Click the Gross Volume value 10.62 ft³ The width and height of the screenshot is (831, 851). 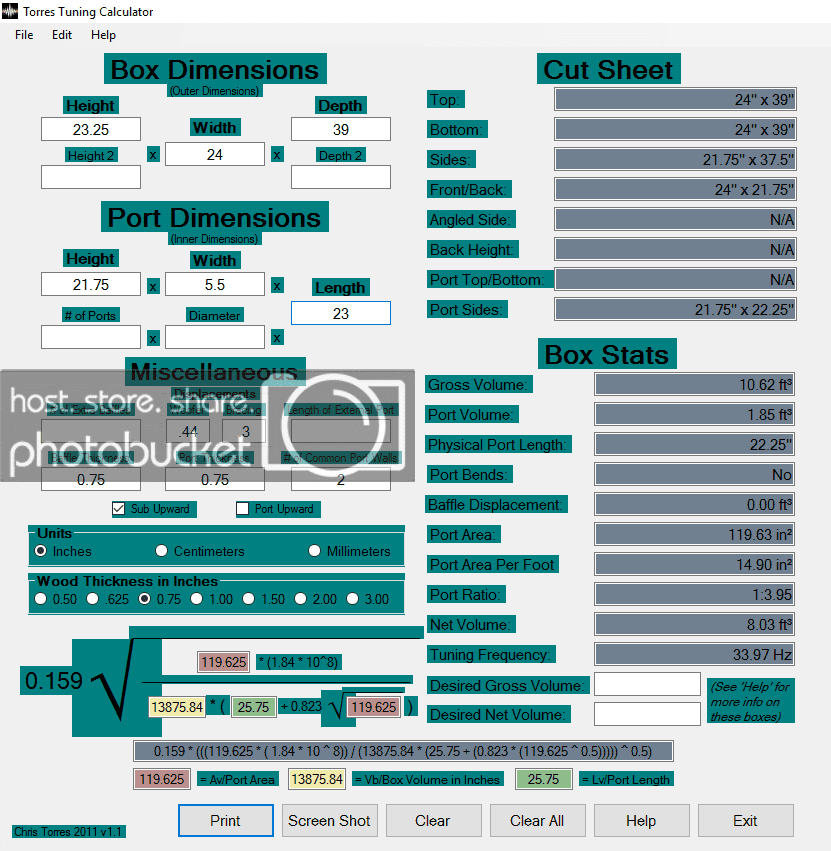(x=694, y=384)
